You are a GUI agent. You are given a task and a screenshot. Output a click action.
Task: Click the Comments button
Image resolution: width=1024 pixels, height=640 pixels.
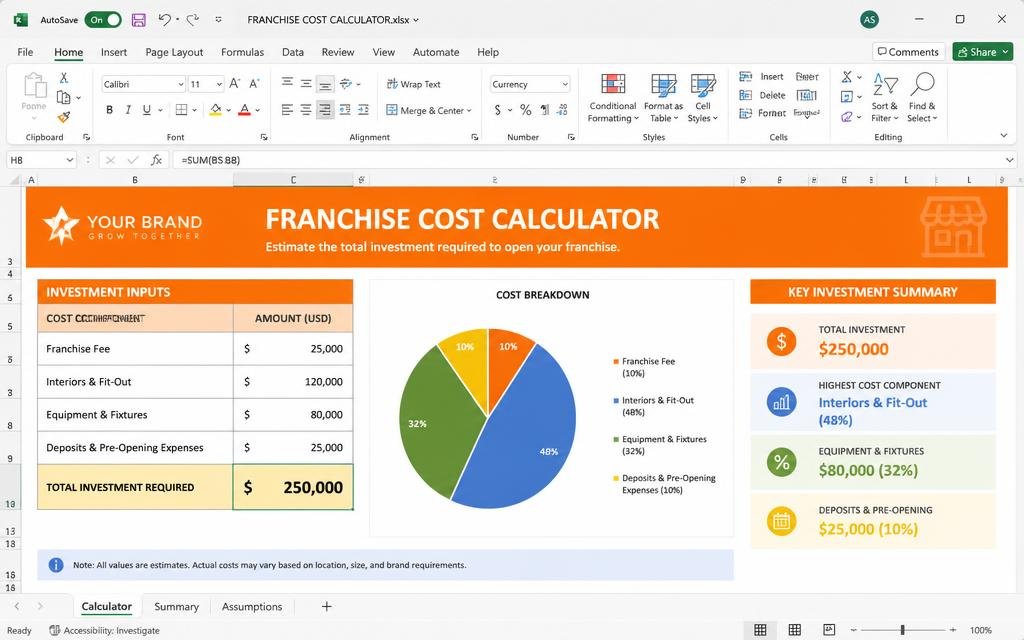pos(908,52)
